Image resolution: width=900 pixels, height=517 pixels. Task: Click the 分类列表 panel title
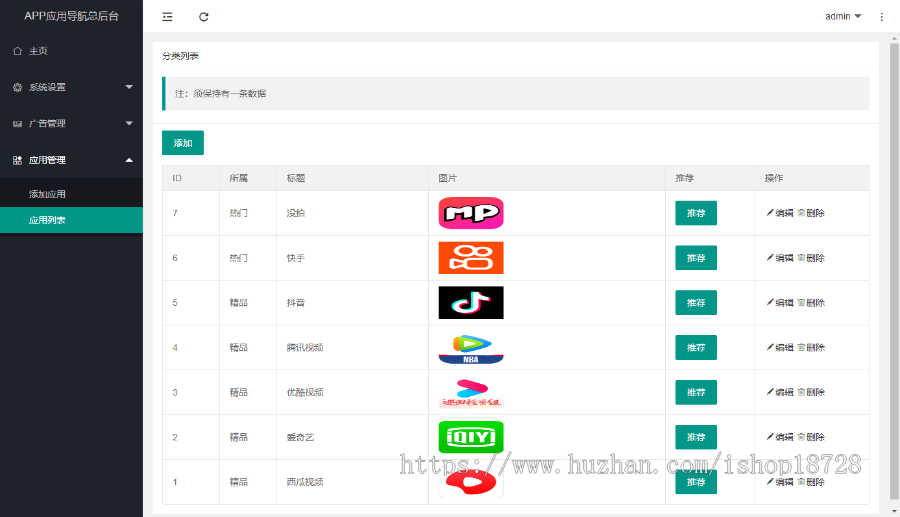[180, 56]
